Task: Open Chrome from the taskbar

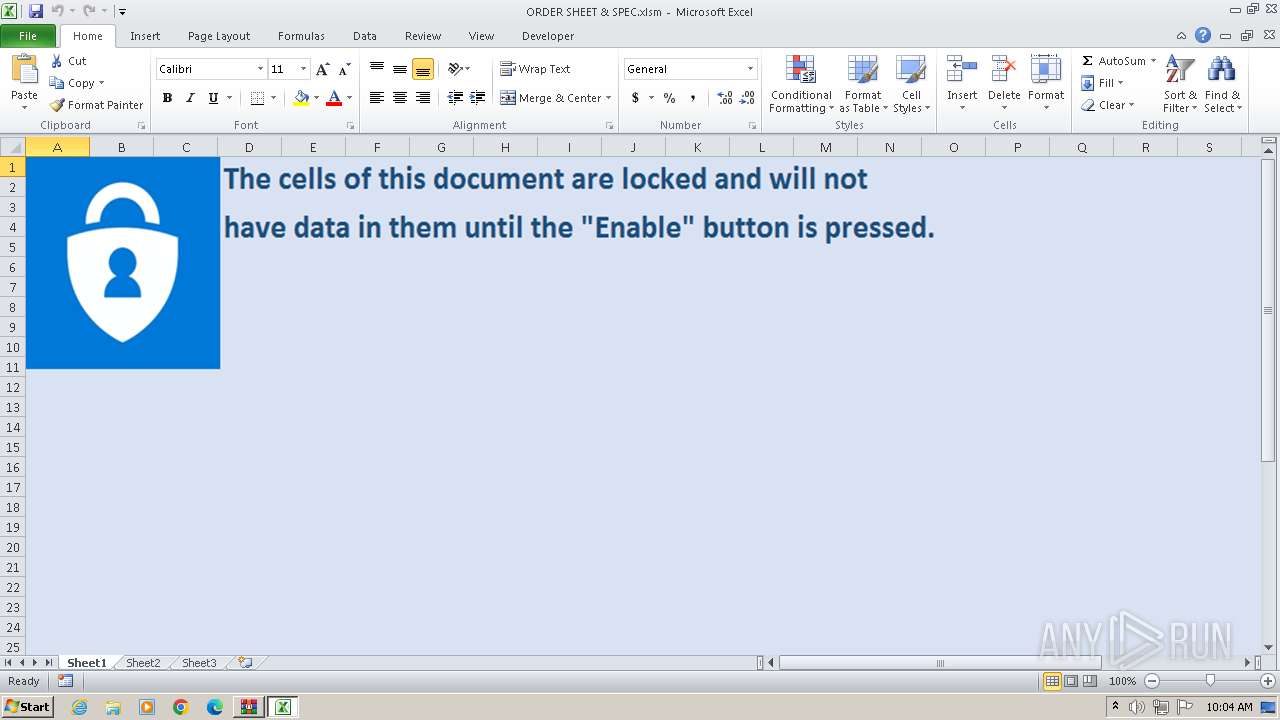Action: click(x=181, y=707)
